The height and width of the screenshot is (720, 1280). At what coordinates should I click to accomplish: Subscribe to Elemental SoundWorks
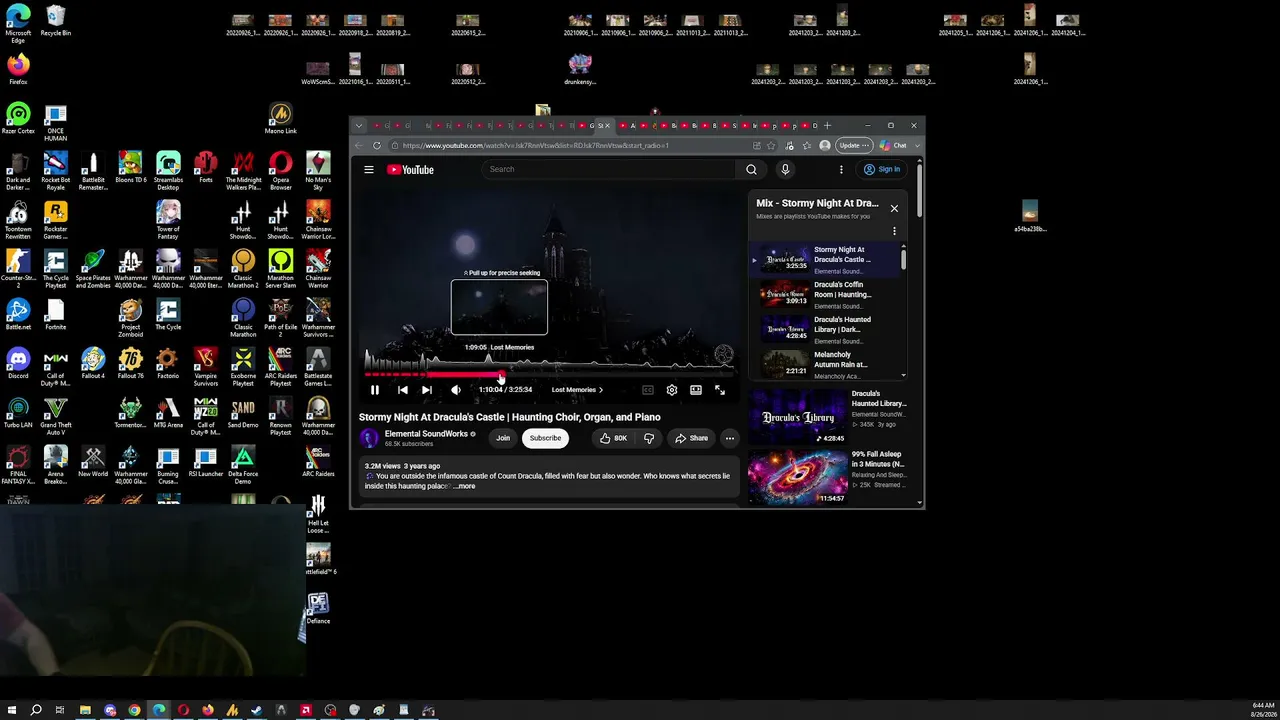coord(545,438)
